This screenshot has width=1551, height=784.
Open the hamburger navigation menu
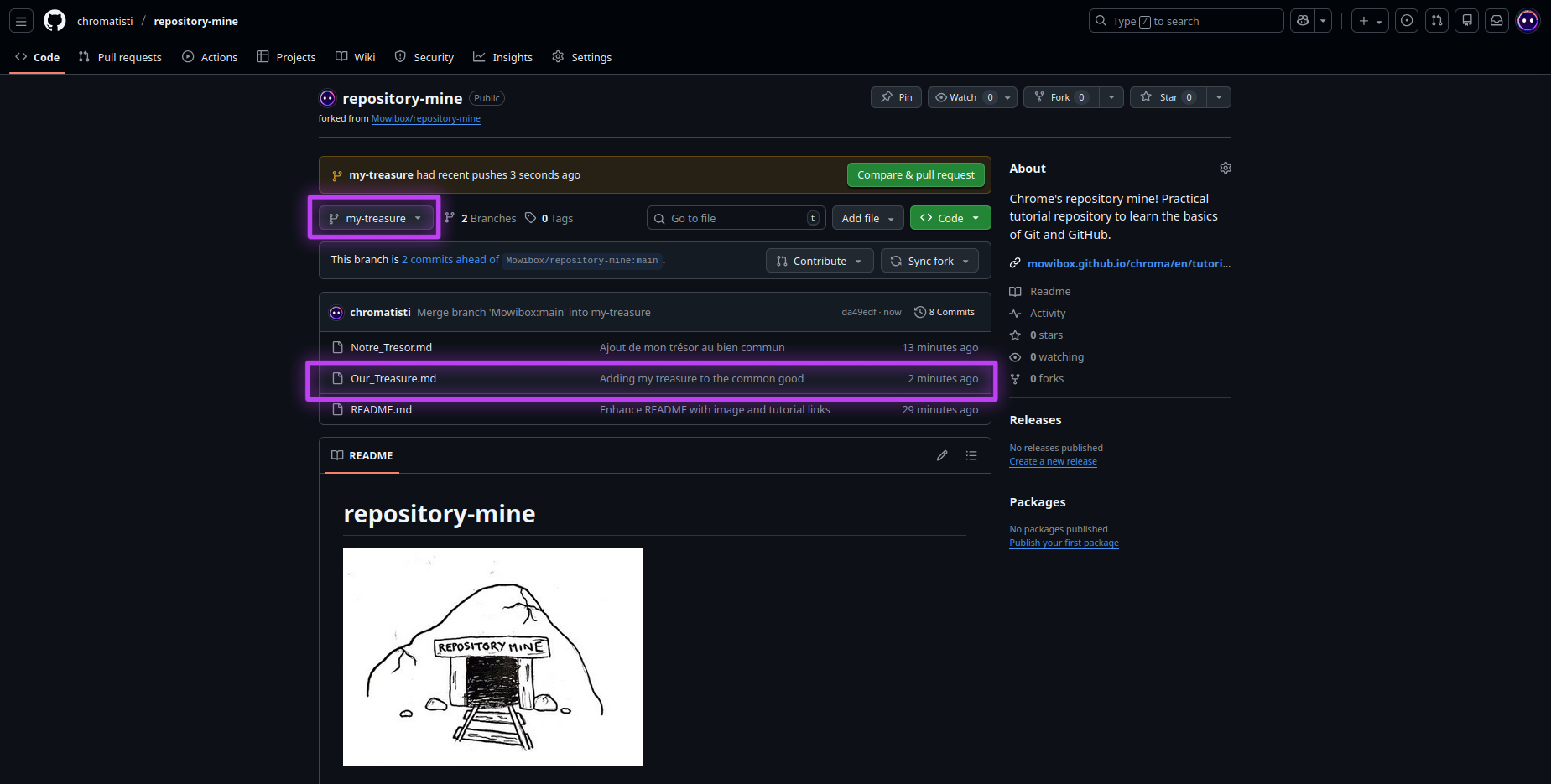[21, 21]
